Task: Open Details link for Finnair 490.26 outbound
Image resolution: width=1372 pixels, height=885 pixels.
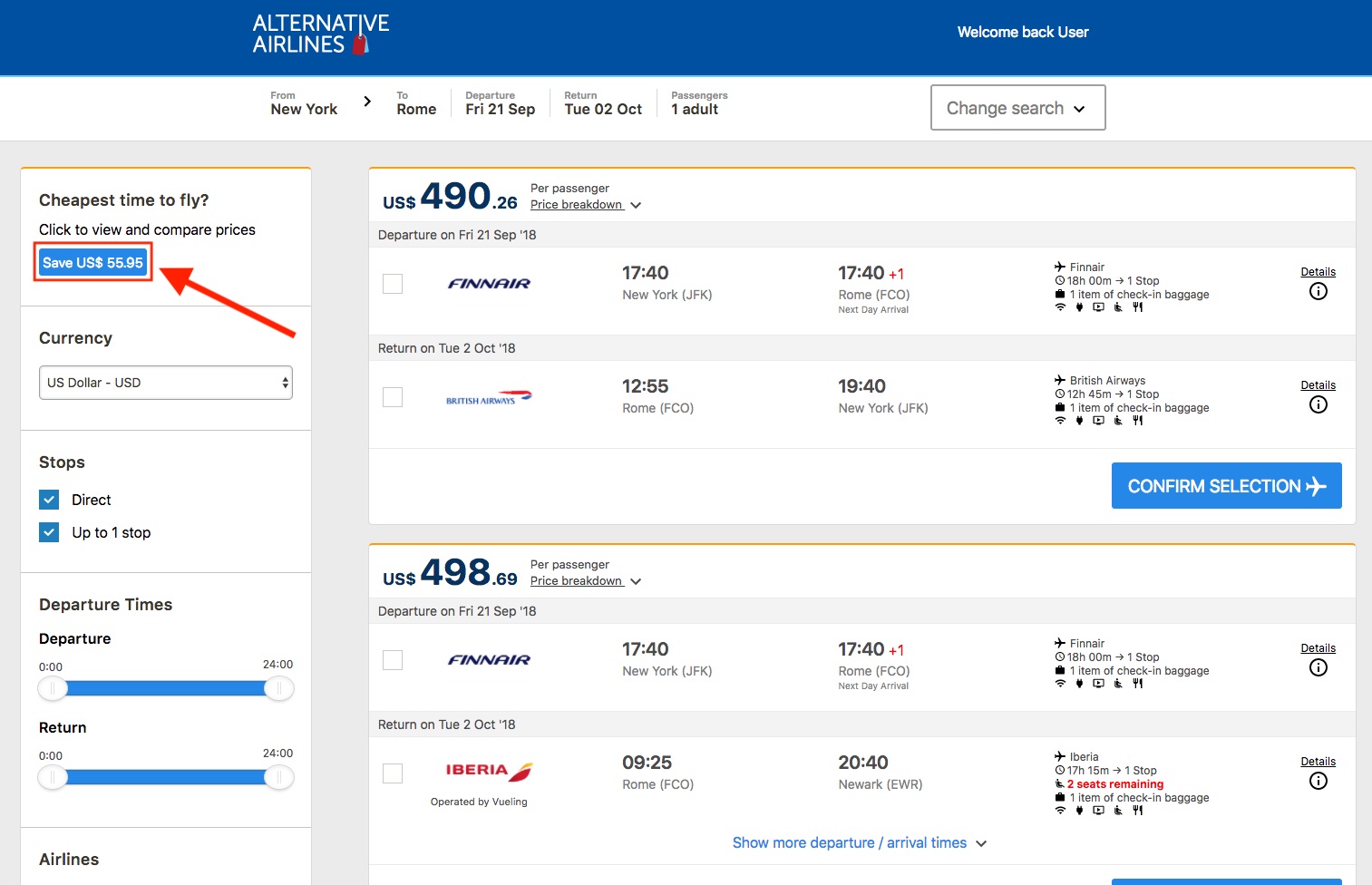Action: (1318, 272)
